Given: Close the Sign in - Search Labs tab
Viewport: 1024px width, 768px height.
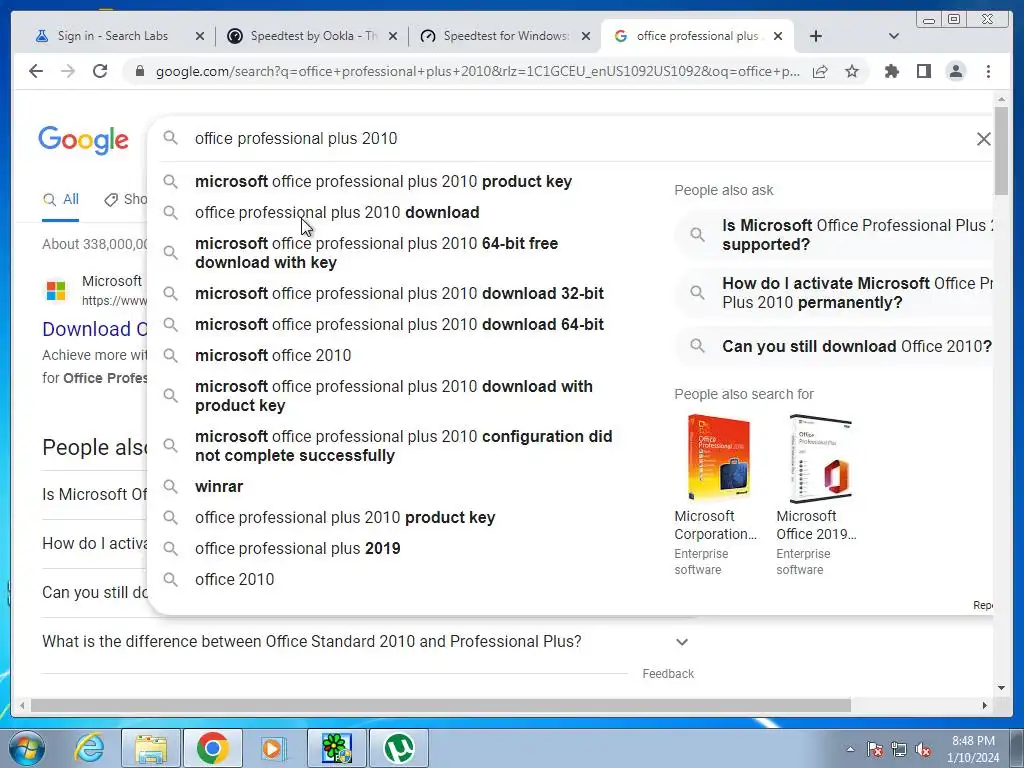Looking at the screenshot, I should pyautogui.click(x=200, y=36).
